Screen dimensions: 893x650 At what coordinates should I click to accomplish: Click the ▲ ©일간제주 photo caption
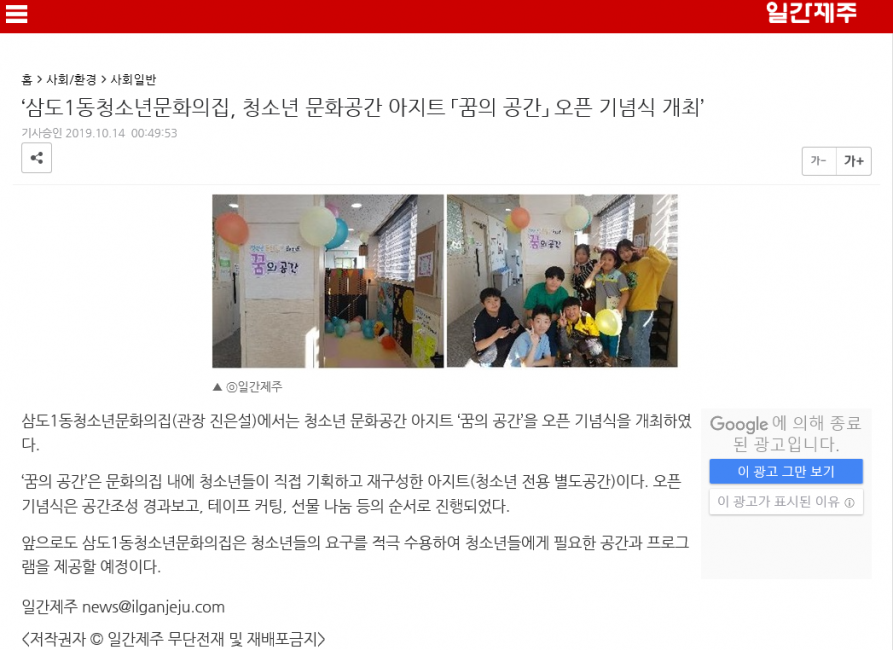pos(247,387)
